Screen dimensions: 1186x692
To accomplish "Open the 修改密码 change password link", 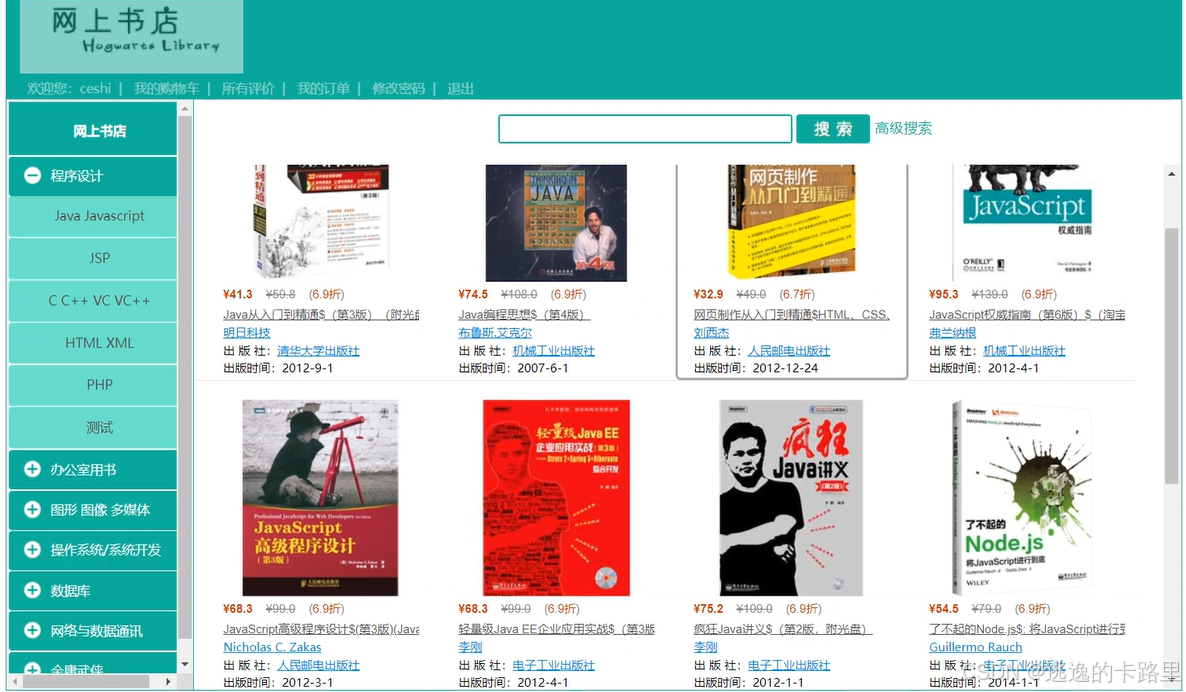I will [399, 88].
